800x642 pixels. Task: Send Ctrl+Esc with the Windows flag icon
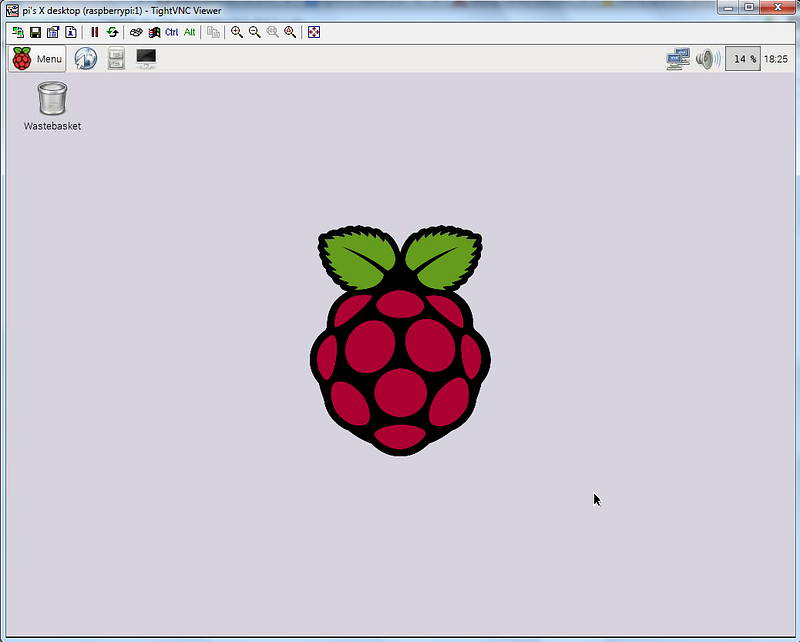pyautogui.click(x=154, y=32)
